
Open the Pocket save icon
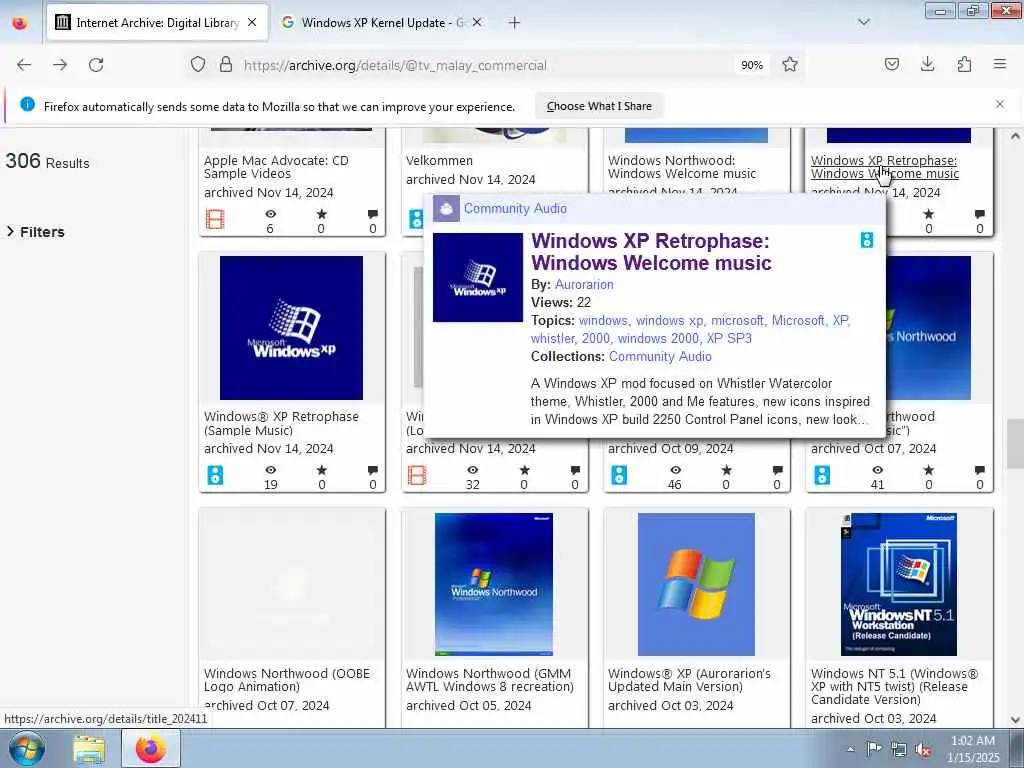pyautogui.click(x=892, y=65)
